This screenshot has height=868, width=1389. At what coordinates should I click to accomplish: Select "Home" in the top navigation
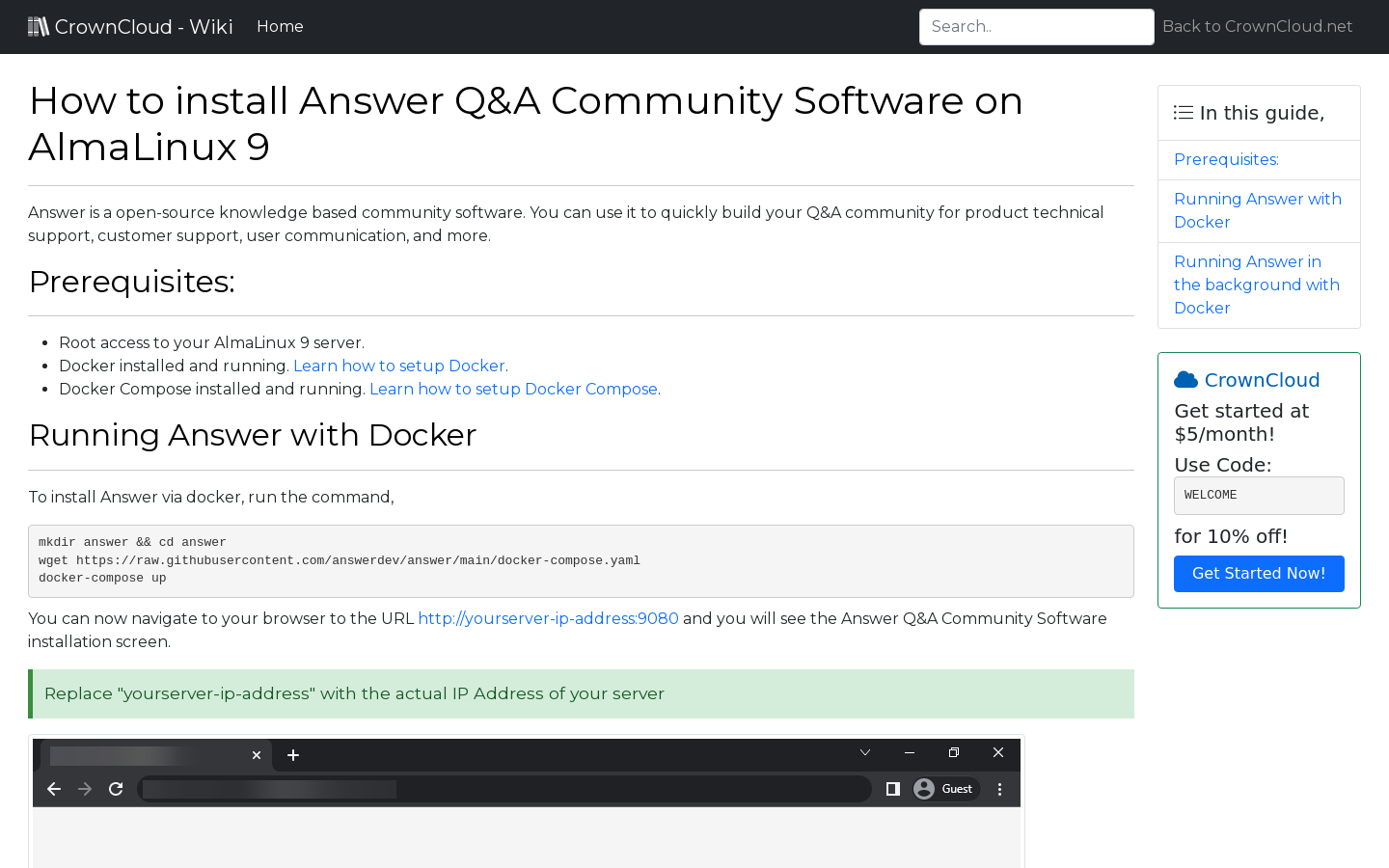point(280,26)
